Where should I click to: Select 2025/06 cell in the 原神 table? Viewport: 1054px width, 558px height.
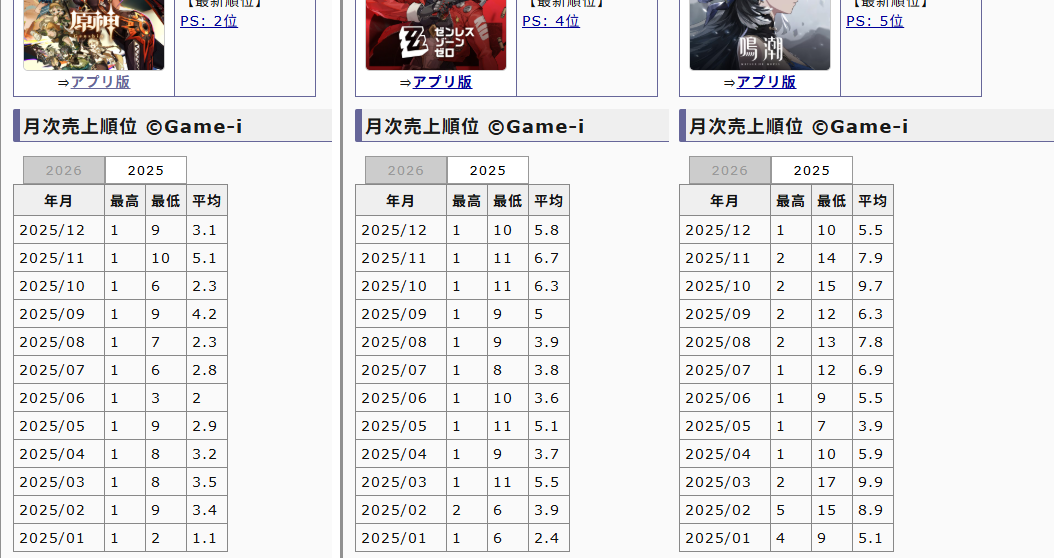click(x=59, y=398)
